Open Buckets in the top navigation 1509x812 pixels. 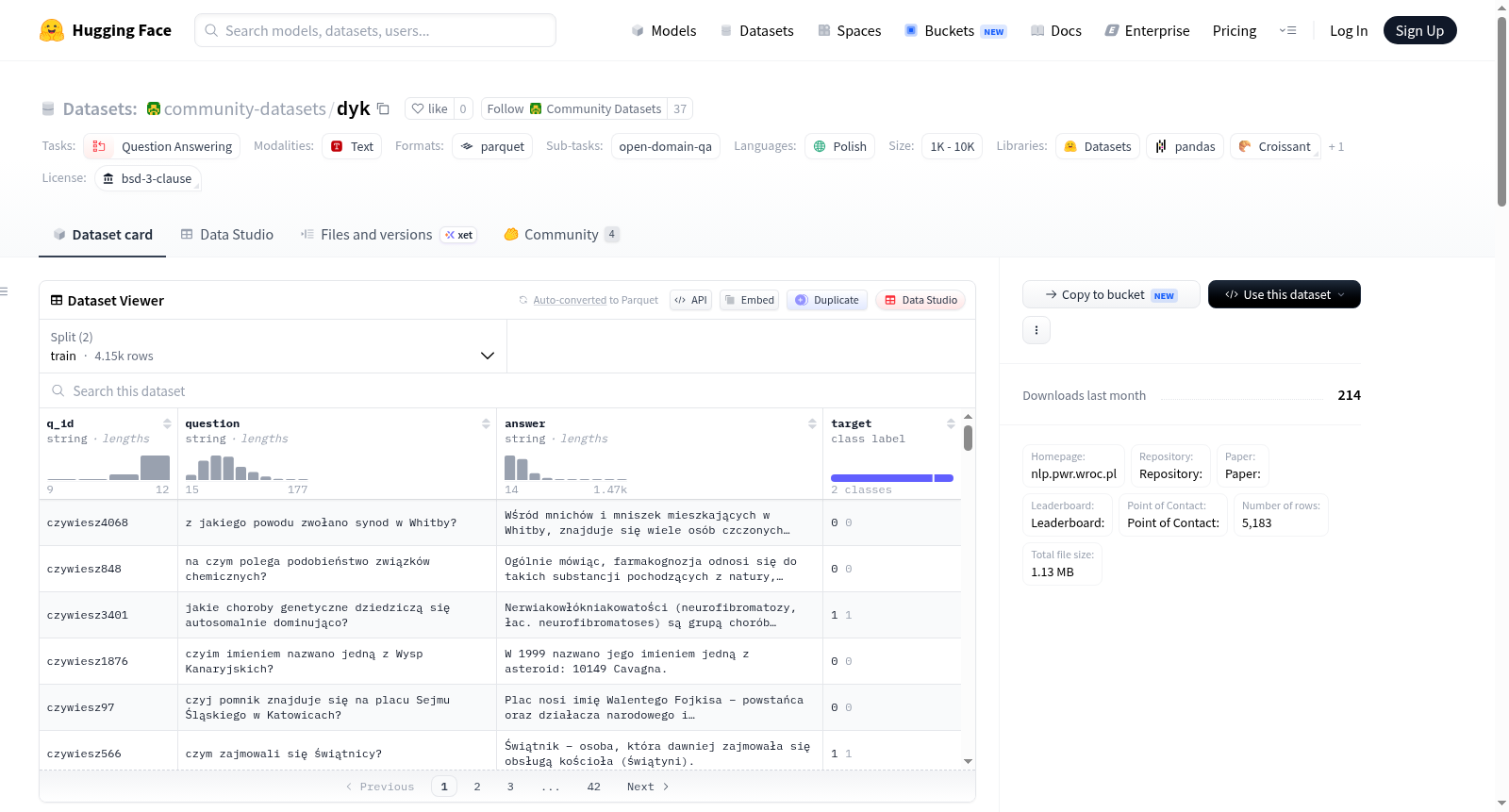955,31
